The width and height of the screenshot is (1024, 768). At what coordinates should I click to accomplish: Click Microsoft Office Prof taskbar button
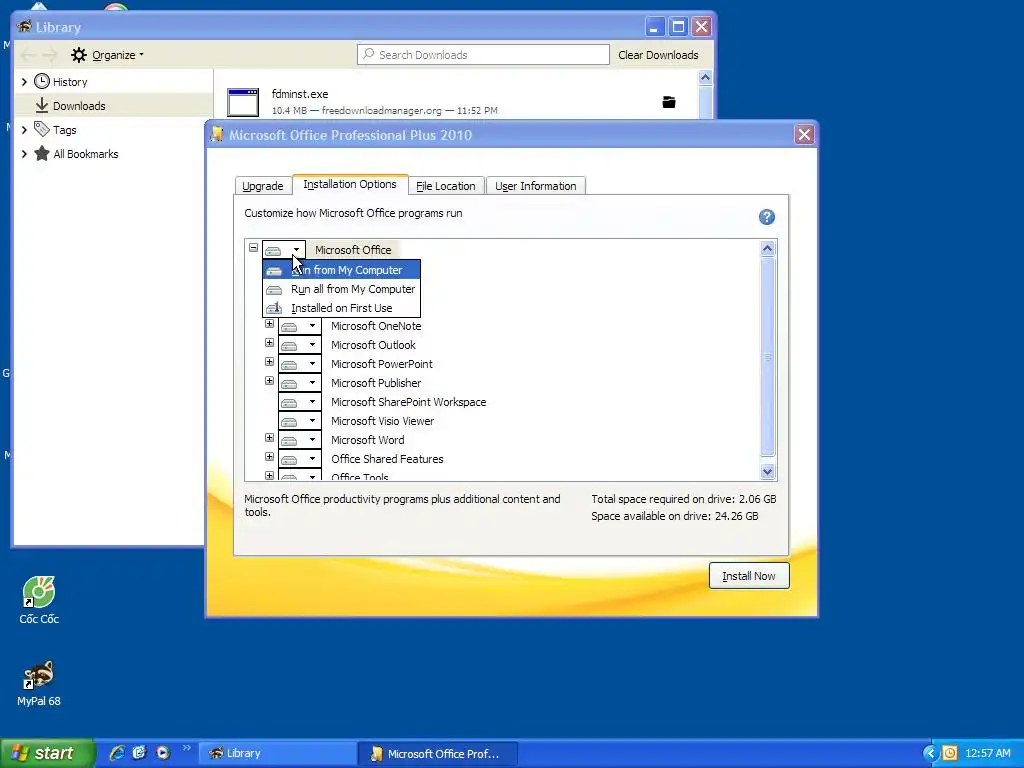point(438,753)
